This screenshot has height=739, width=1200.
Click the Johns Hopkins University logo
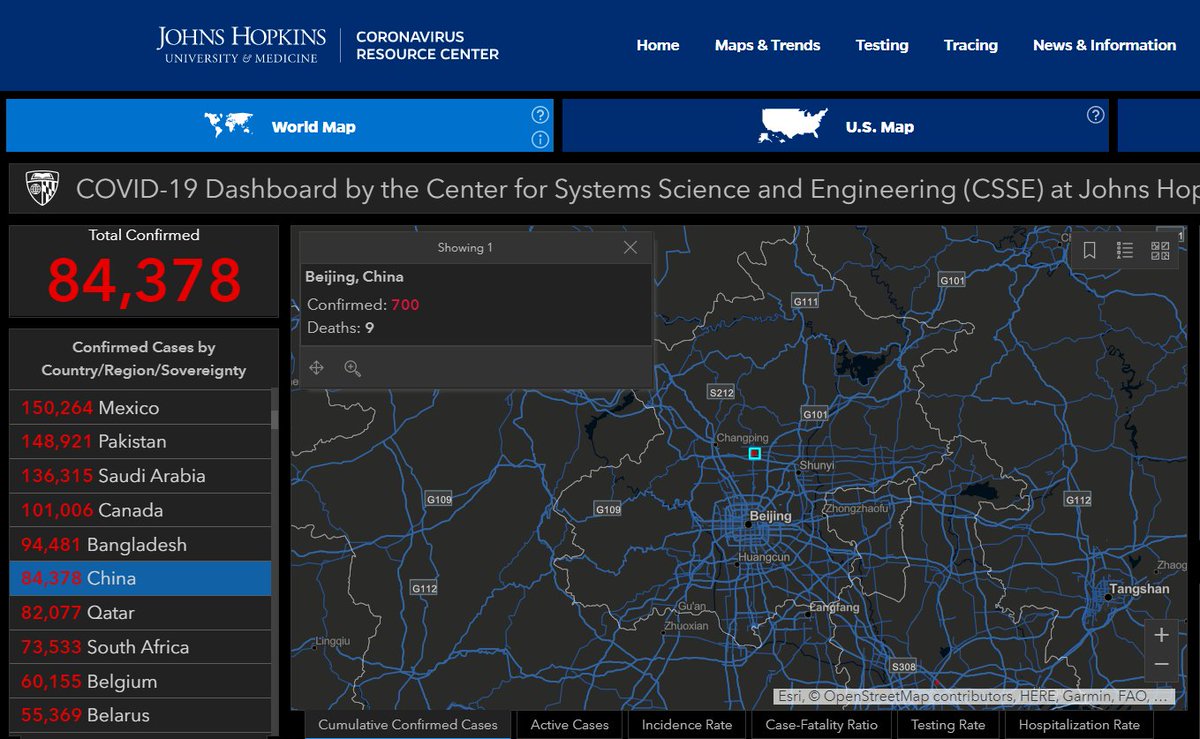click(241, 45)
